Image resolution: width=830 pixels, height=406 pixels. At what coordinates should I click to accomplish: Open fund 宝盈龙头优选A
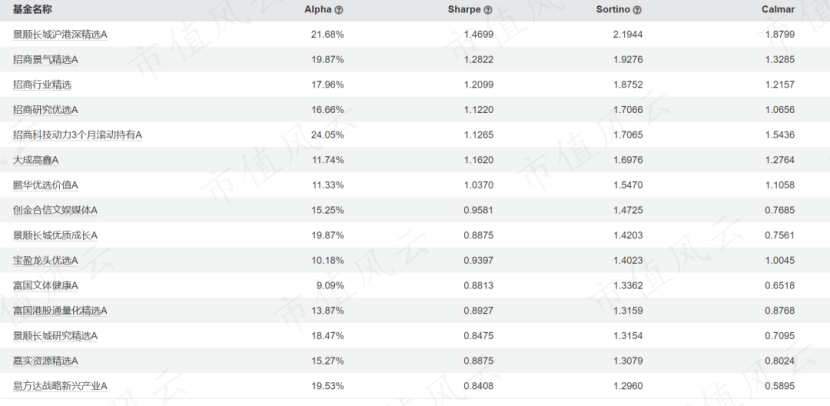(x=45, y=260)
